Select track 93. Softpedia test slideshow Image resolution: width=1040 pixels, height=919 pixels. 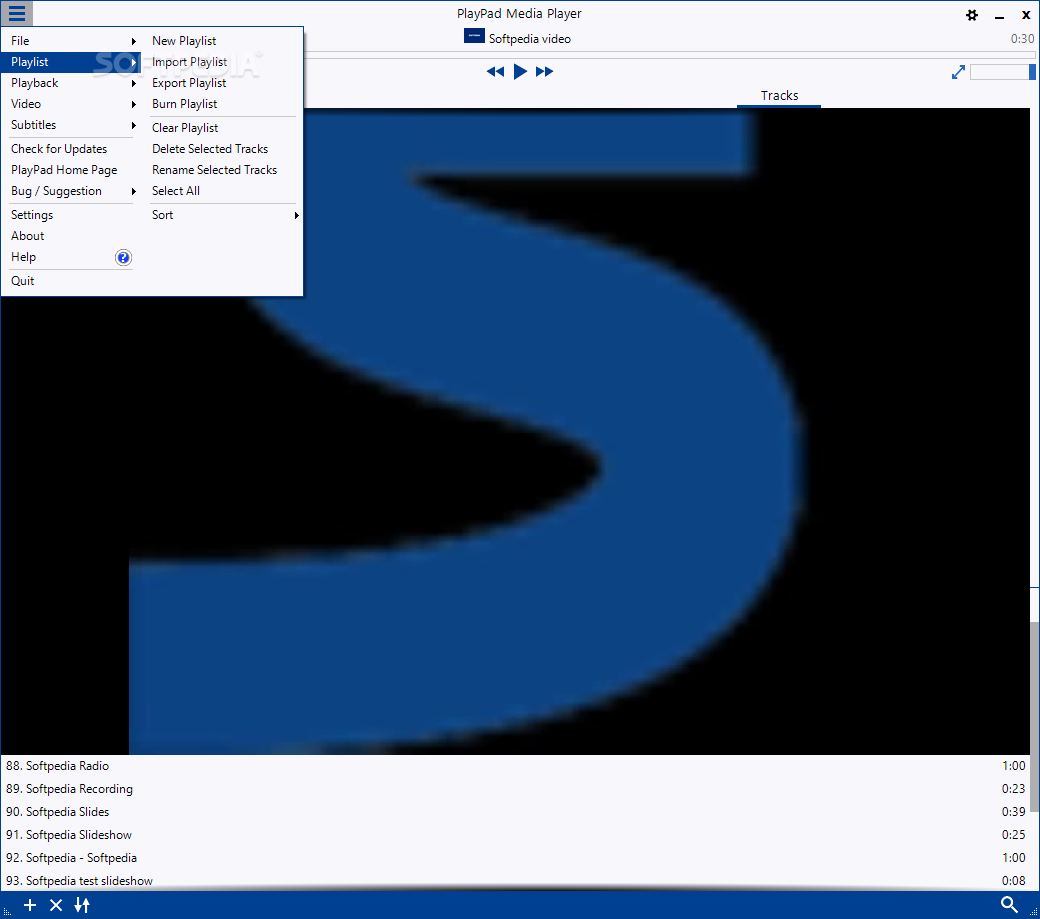515,881
